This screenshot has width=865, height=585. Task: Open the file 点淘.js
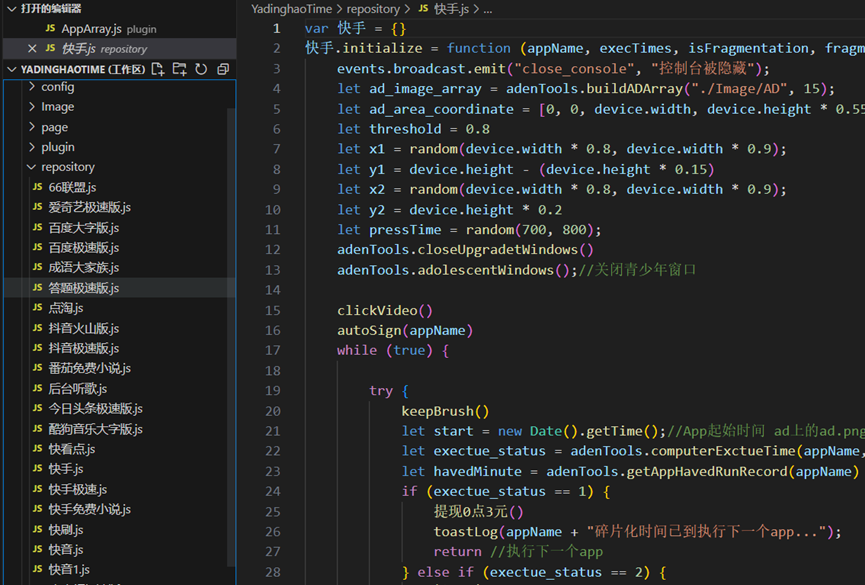point(66,307)
